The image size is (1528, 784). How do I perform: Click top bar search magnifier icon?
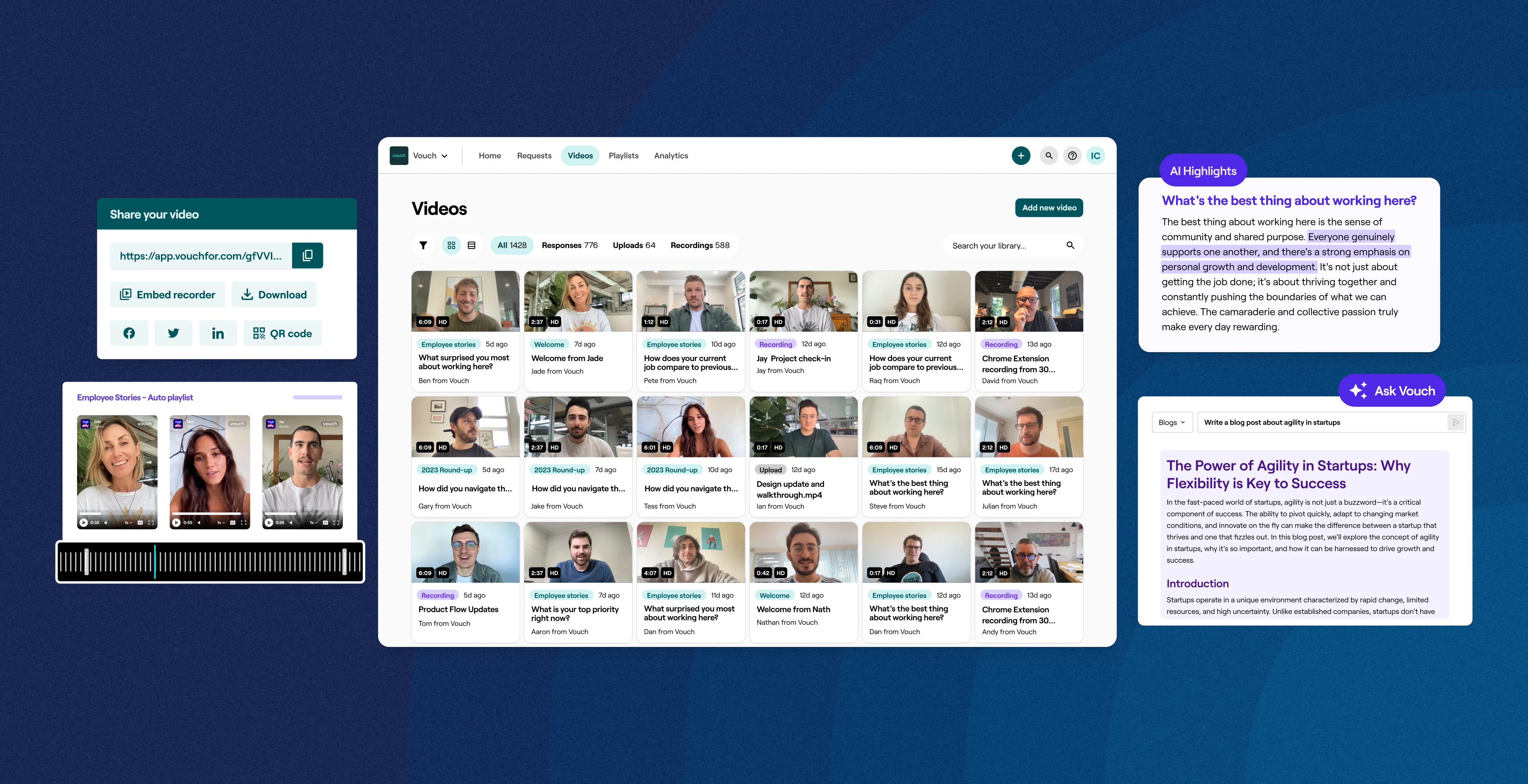point(1048,155)
